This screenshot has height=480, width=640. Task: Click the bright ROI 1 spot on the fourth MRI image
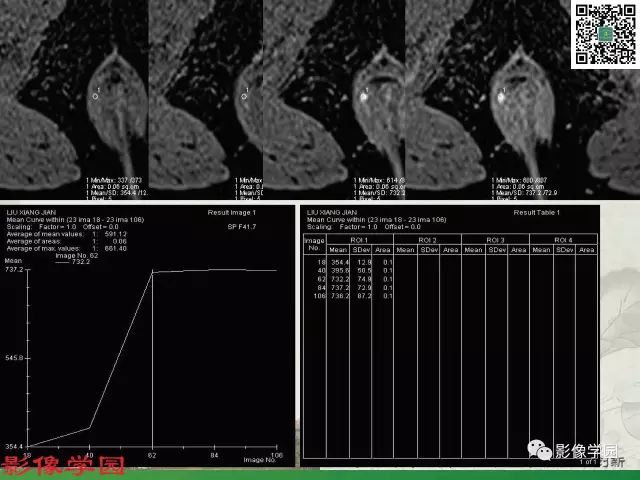[501, 97]
